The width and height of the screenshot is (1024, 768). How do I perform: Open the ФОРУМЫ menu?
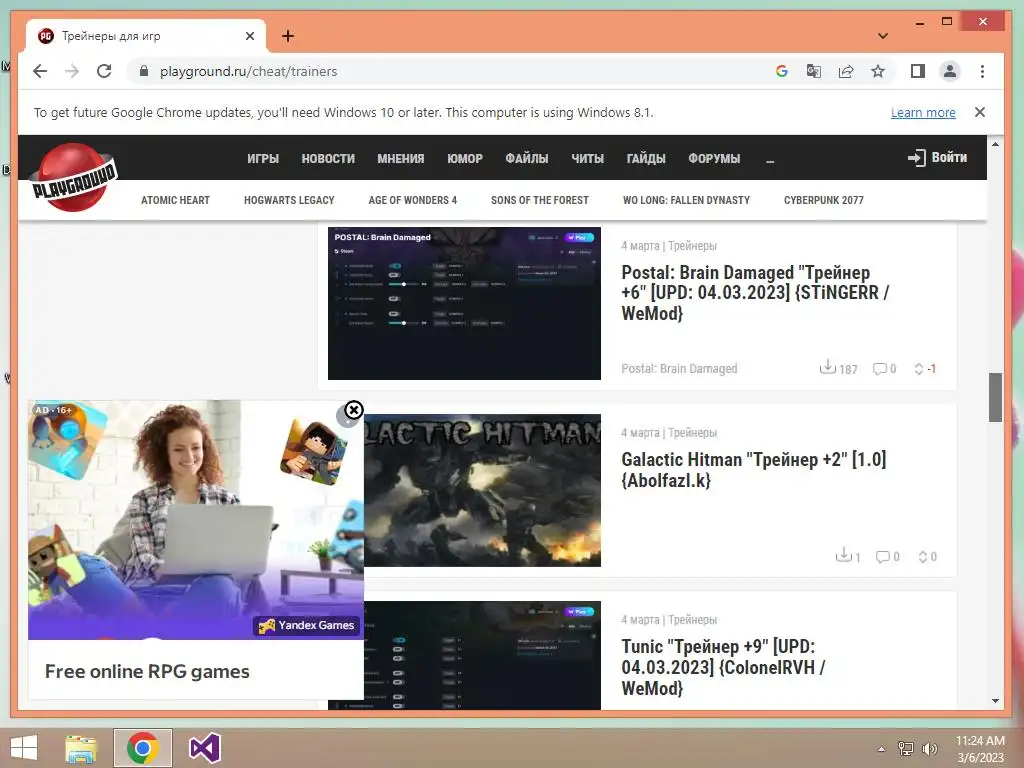(714, 158)
